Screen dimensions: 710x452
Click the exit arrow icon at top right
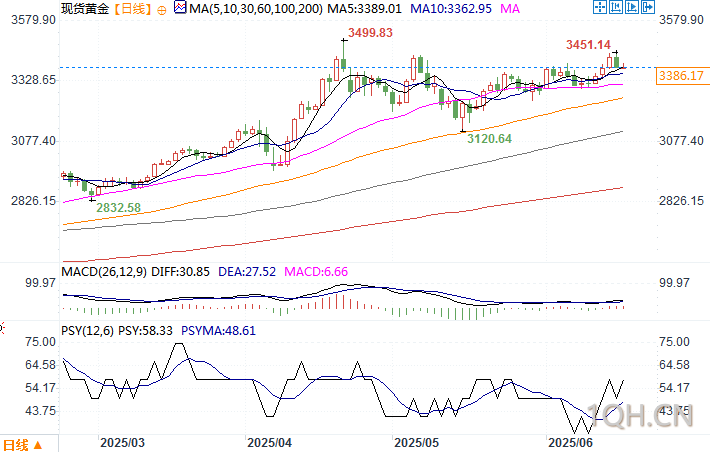[648, 7]
